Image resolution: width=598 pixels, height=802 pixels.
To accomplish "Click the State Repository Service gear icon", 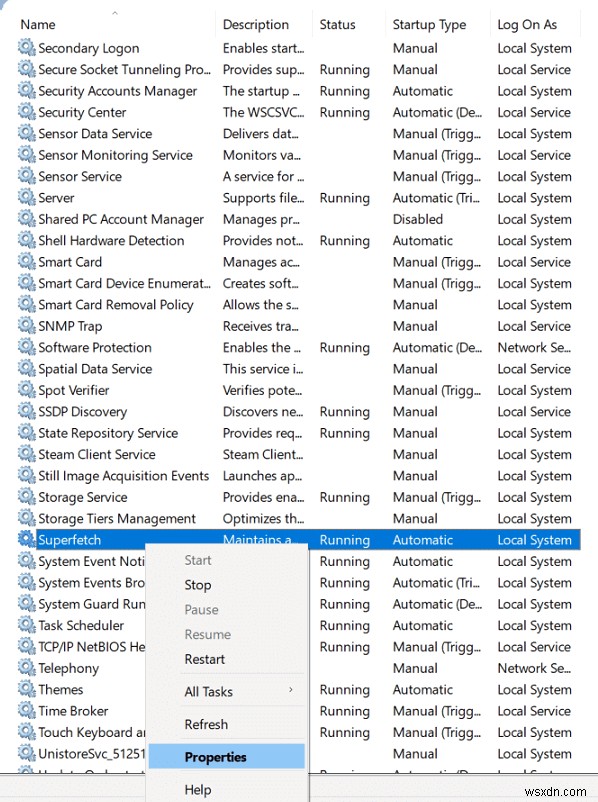I will pos(27,433).
